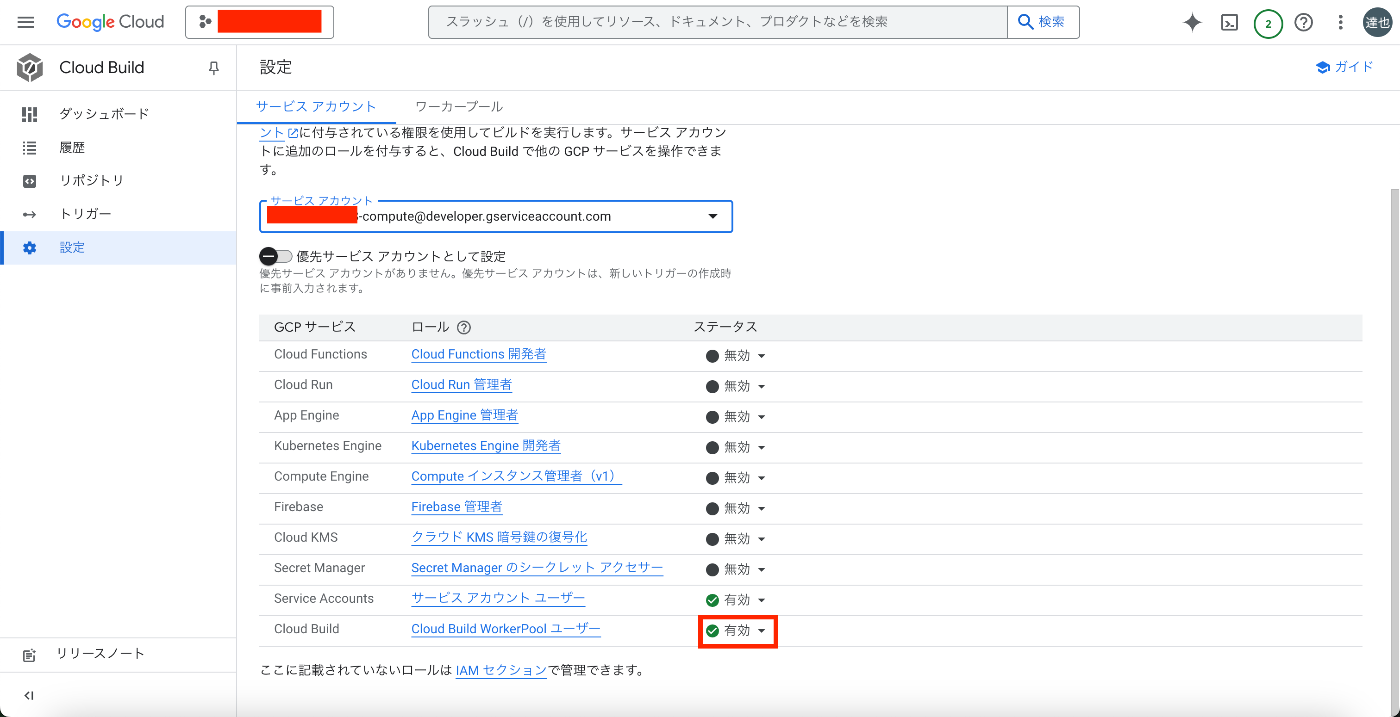Open the help question mark icon
Image resolution: width=1400 pixels, height=717 pixels.
coord(1304,23)
